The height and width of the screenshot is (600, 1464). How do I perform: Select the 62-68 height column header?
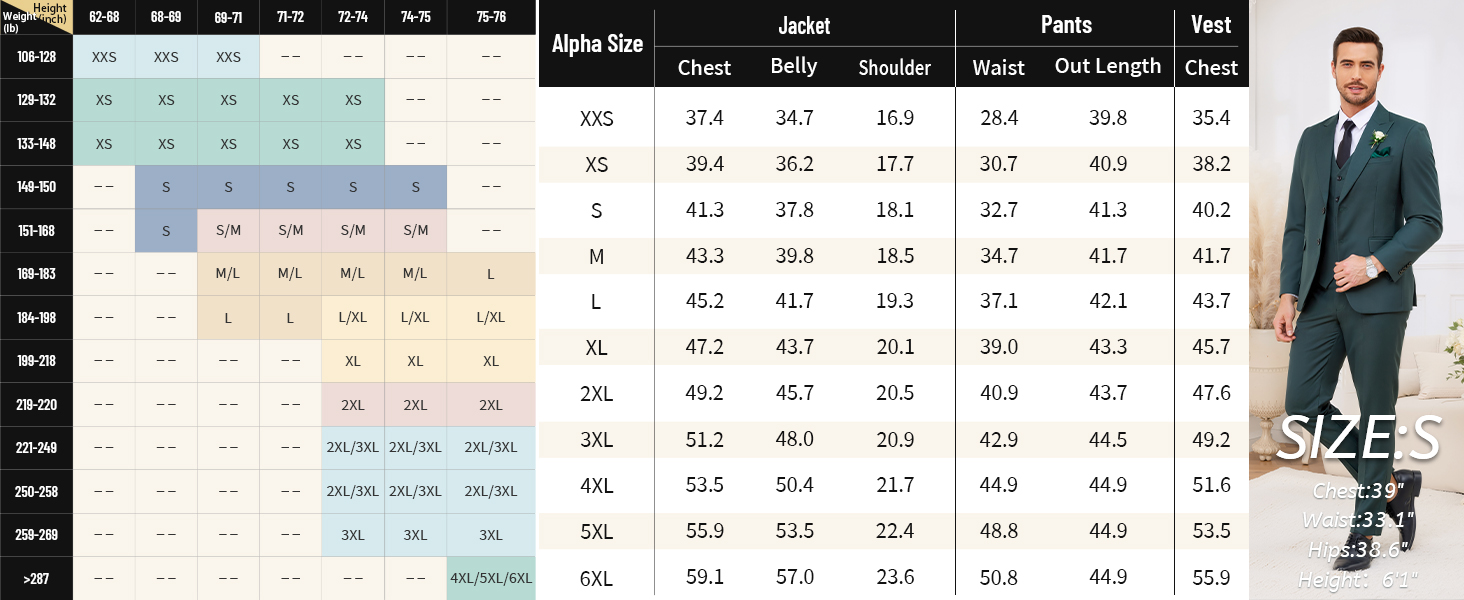coord(104,17)
